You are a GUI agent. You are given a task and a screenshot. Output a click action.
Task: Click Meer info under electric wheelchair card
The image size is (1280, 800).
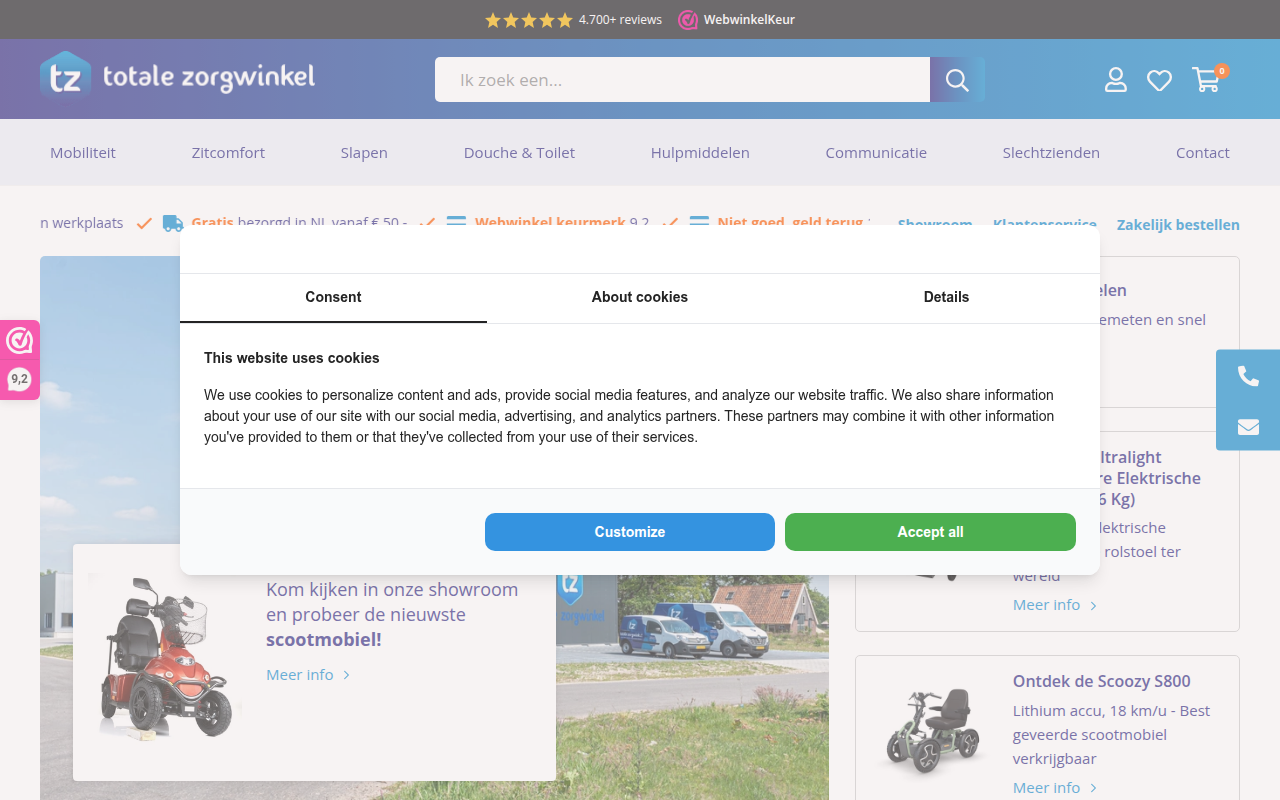1055,605
